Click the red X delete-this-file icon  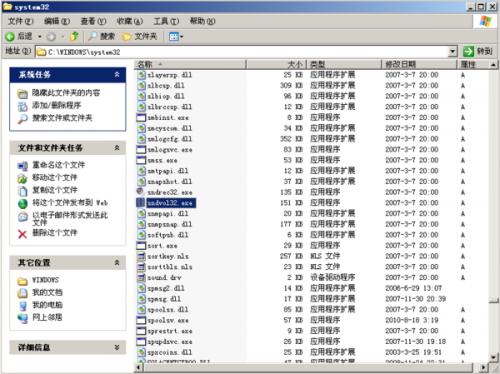point(22,234)
